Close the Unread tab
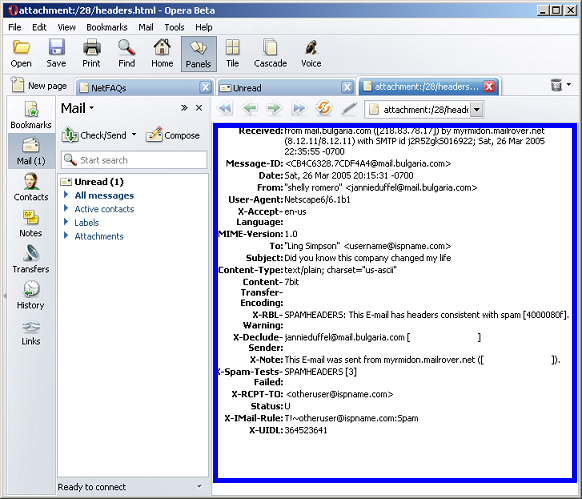The width and height of the screenshot is (582, 499). click(347, 88)
